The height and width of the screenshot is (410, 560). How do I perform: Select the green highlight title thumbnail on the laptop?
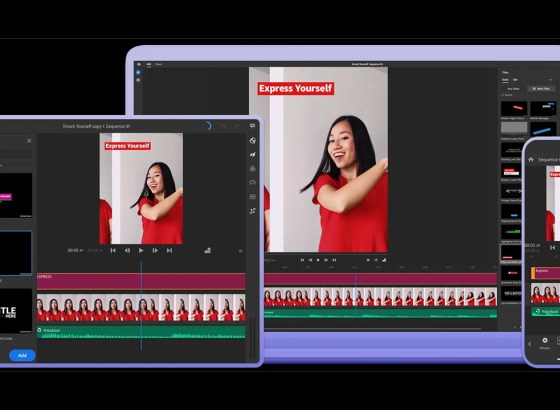click(511, 232)
